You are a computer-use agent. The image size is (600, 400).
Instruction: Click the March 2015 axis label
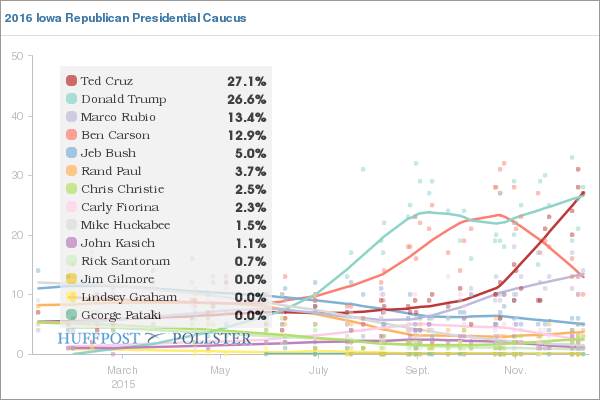point(122,377)
